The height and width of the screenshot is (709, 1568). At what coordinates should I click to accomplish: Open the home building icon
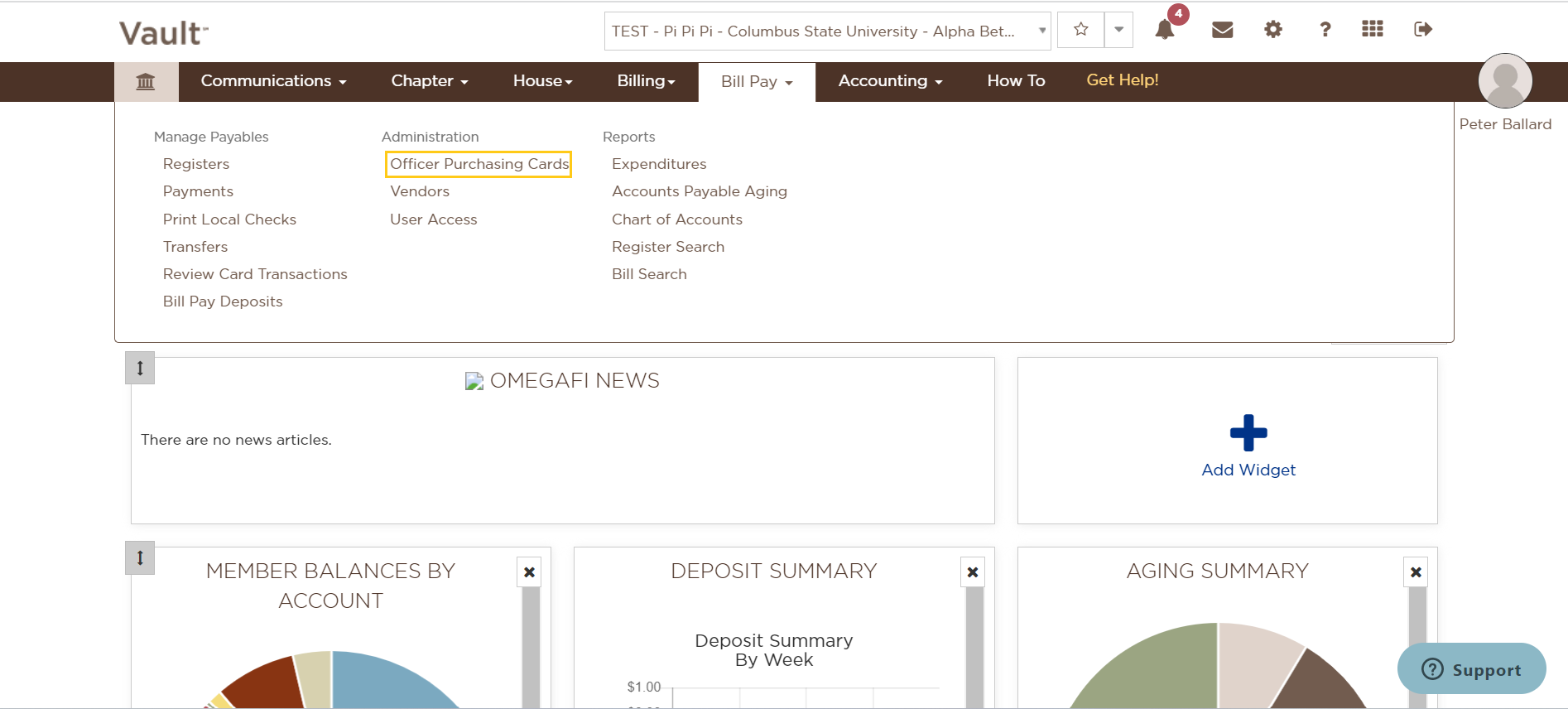[146, 81]
